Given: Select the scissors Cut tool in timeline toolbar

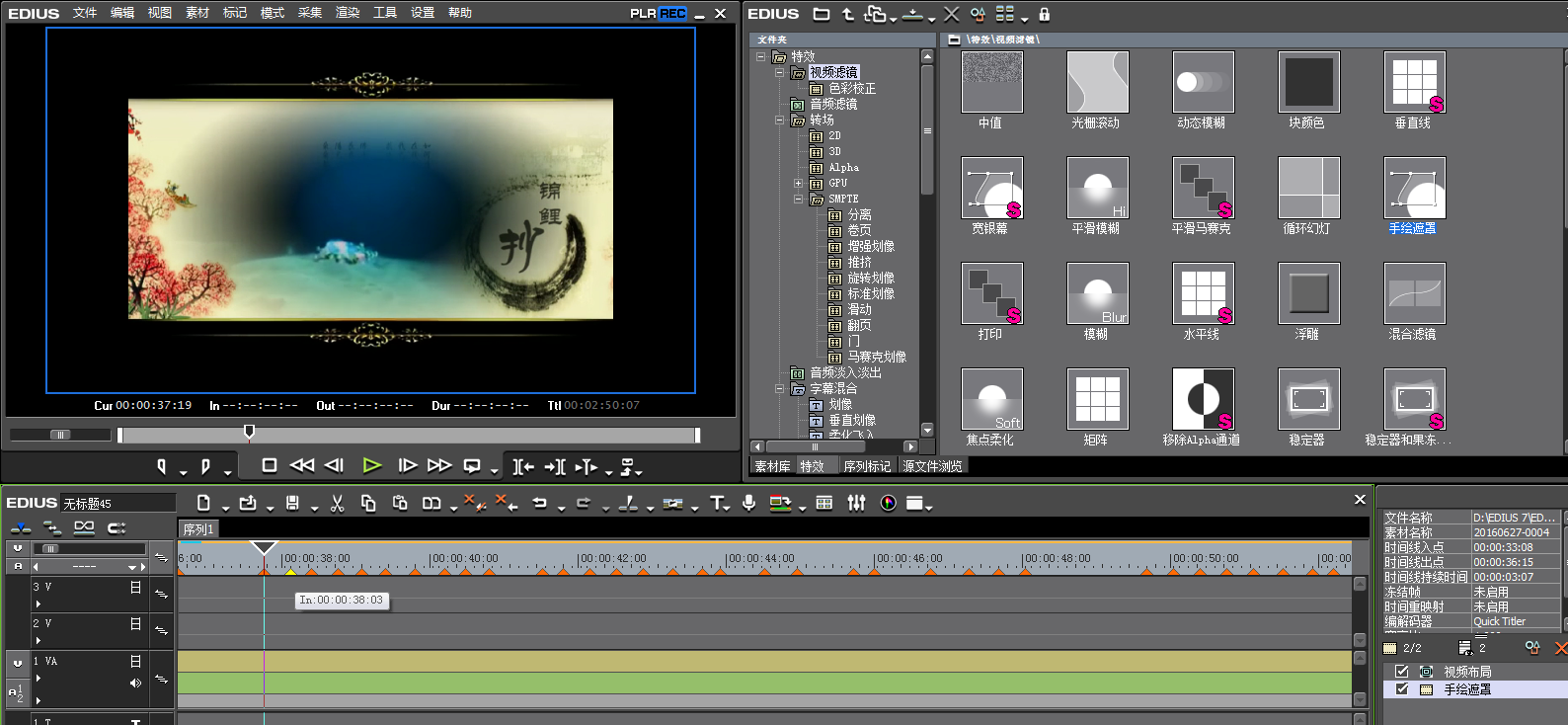Looking at the screenshot, I should coord(337,504).
